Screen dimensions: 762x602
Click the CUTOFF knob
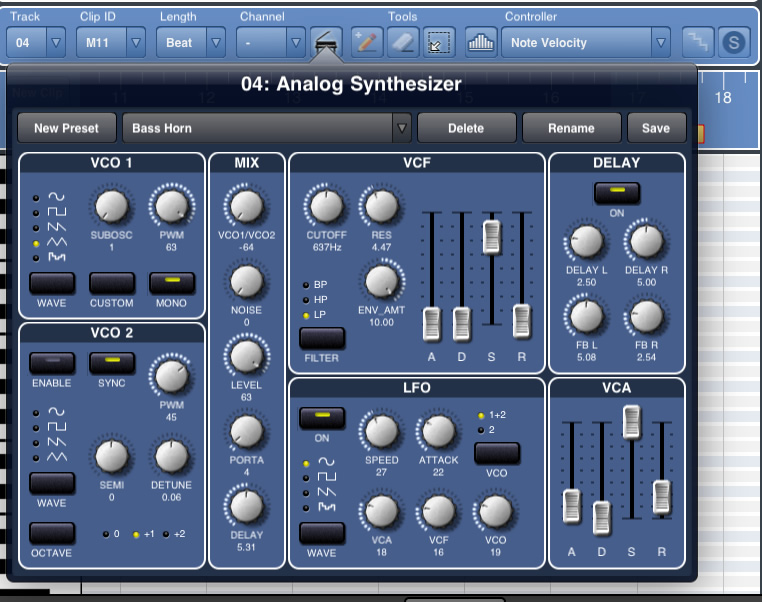coord(327,206)
